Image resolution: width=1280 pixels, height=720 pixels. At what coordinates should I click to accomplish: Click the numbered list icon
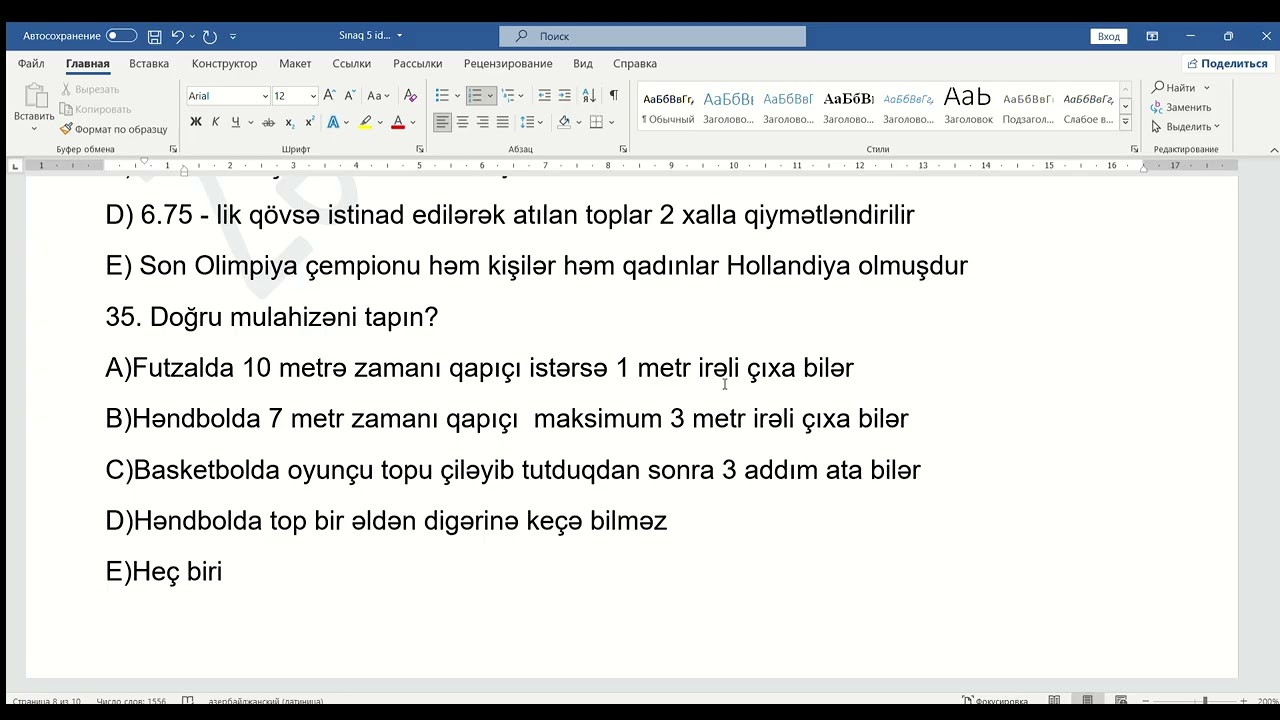(475, 96)
